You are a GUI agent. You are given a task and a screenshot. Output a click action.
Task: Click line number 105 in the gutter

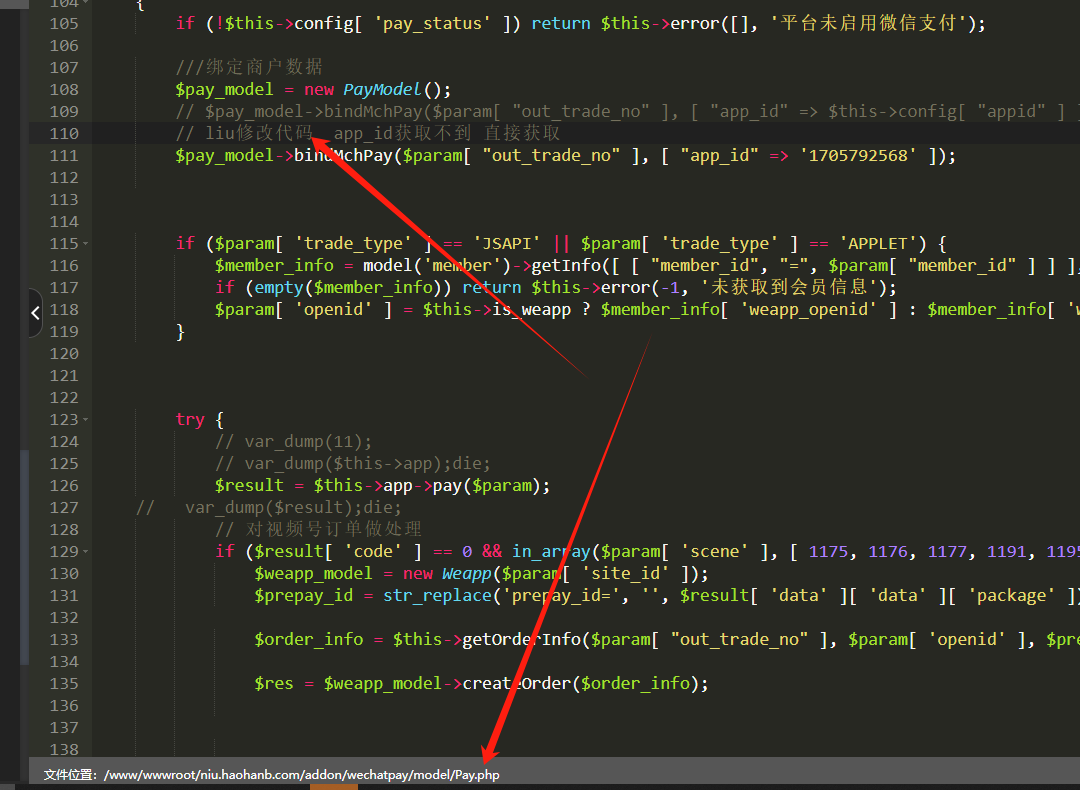tap(63, 24)
